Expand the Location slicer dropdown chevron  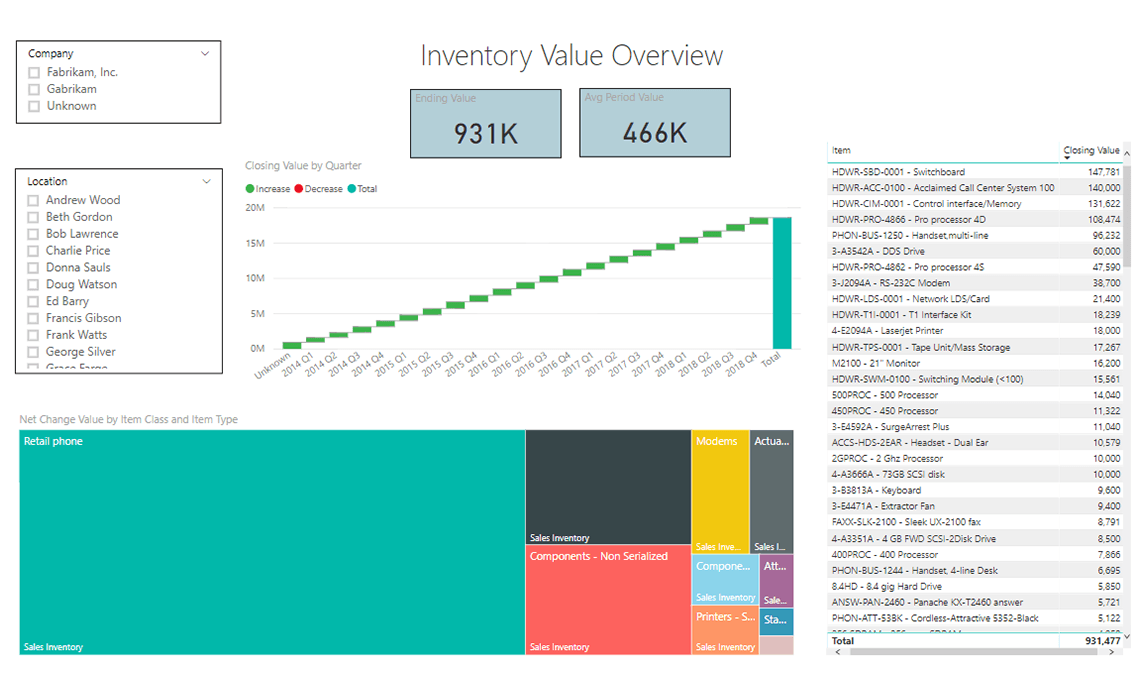(206, 181)
